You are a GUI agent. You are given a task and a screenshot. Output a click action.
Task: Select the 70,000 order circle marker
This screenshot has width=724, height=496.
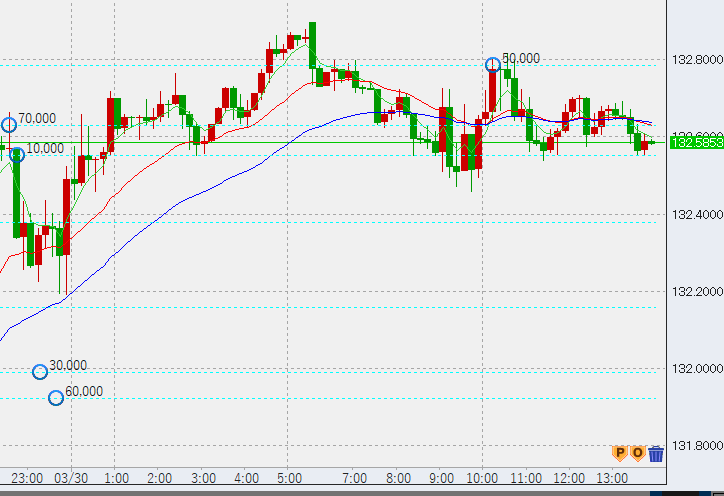[x=9, y=125]
